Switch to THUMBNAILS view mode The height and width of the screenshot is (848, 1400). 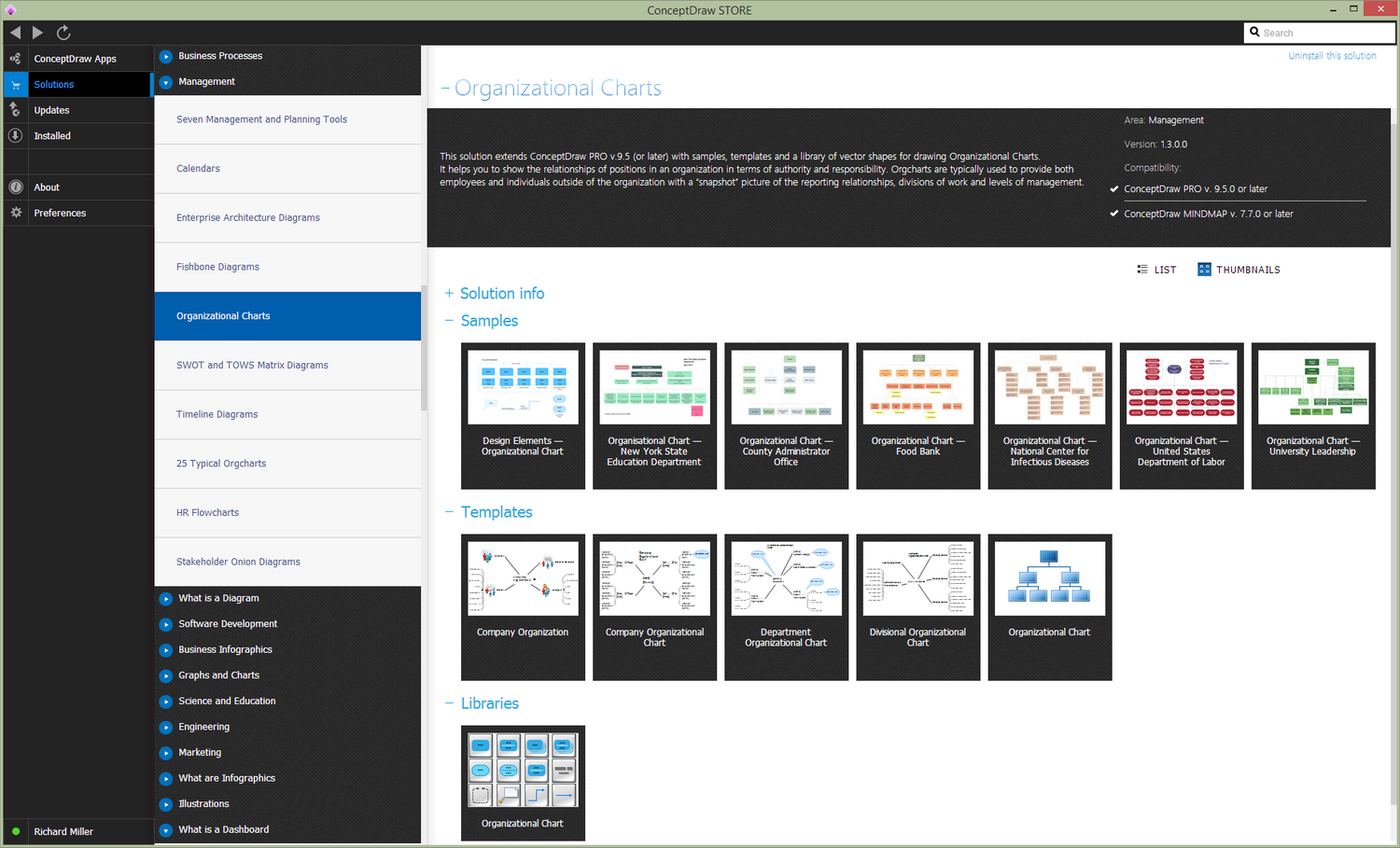(x=1239, y=270)
